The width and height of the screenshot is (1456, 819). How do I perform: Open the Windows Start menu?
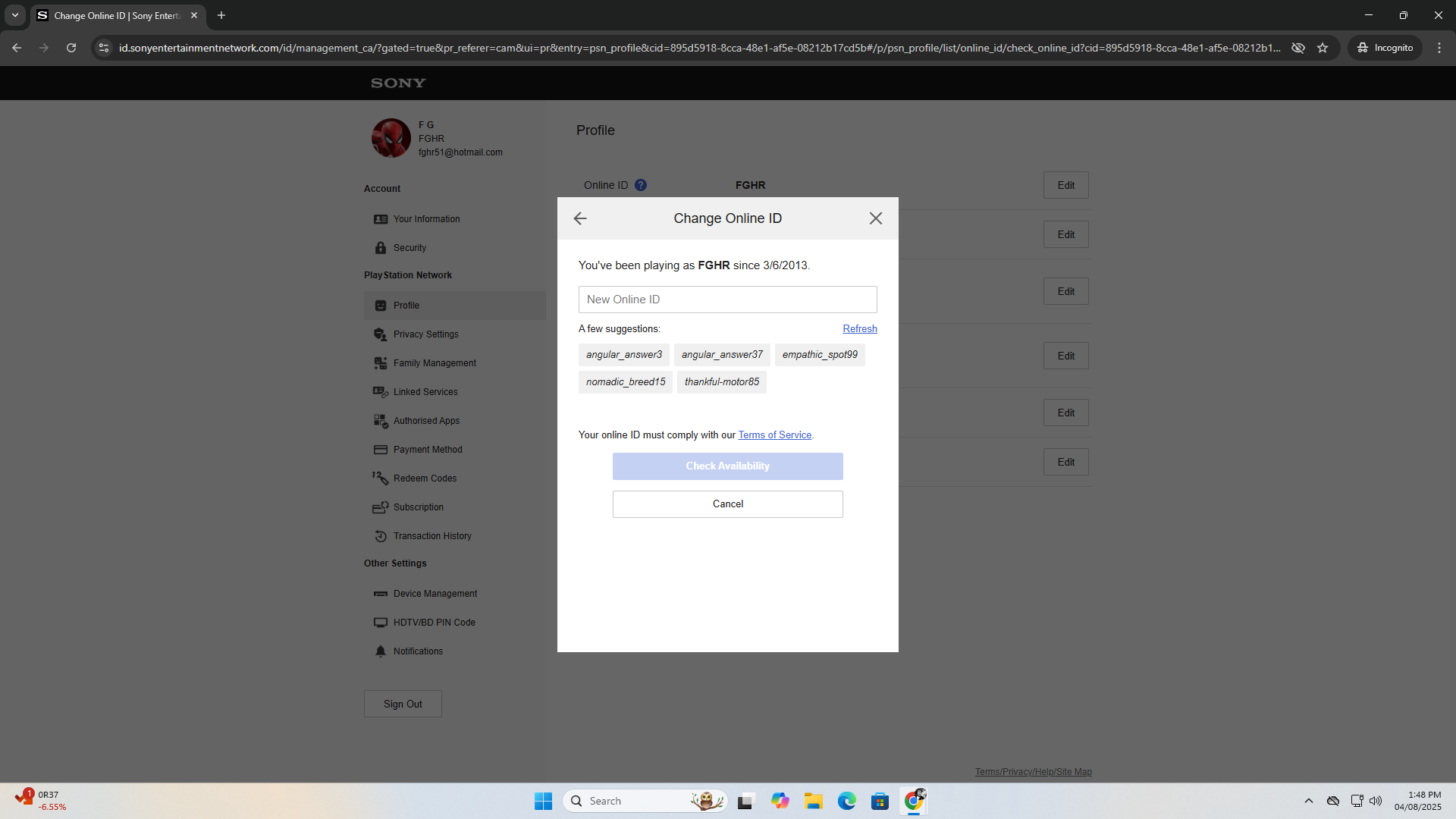pos(544,801)
